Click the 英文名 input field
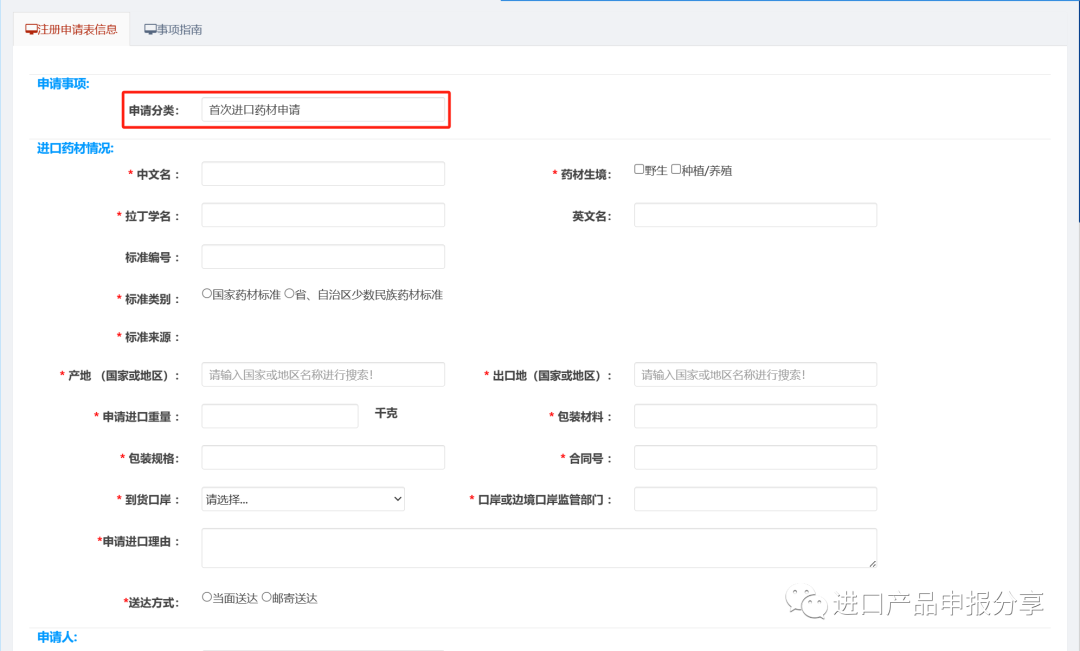 click(755, 214)
